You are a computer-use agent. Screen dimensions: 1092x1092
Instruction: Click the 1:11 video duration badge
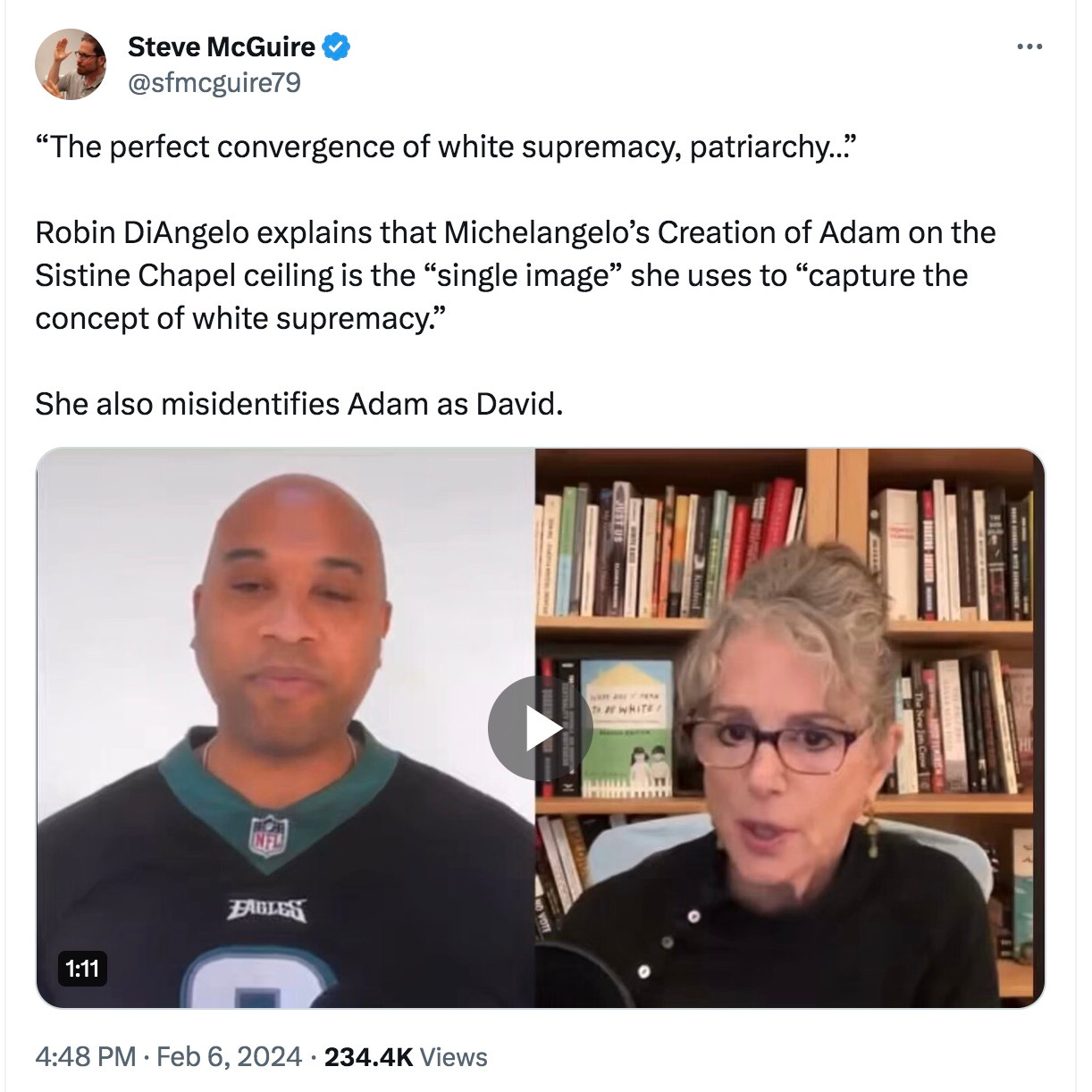coord(82,967)
